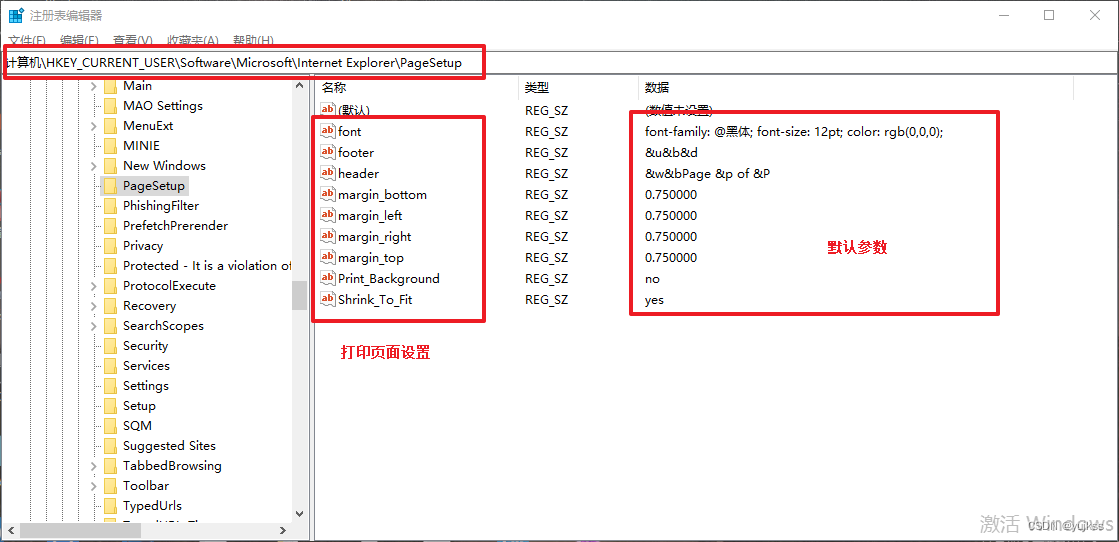Expand the Main registry key
The height and width of the screenshot is (542, 1119).
pyautogui.click(x=93, y=86)
